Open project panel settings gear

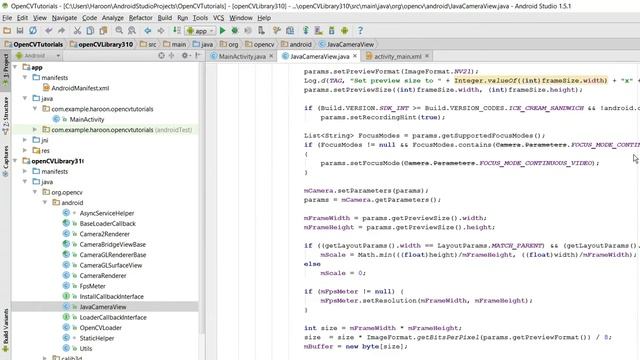pyautogui.click(x=185, y=56)
